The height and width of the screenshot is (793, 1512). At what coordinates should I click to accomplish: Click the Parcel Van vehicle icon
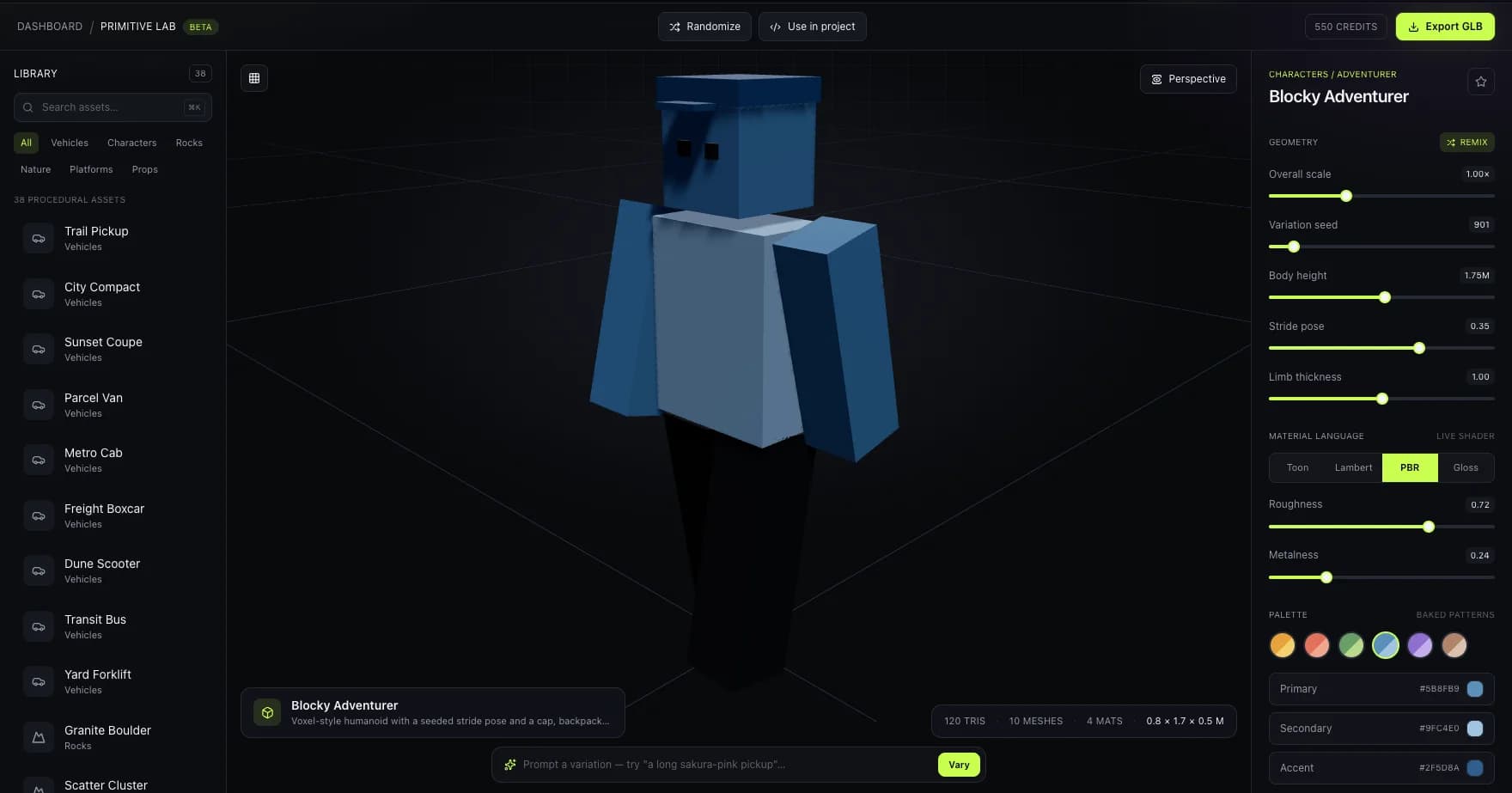39,405
